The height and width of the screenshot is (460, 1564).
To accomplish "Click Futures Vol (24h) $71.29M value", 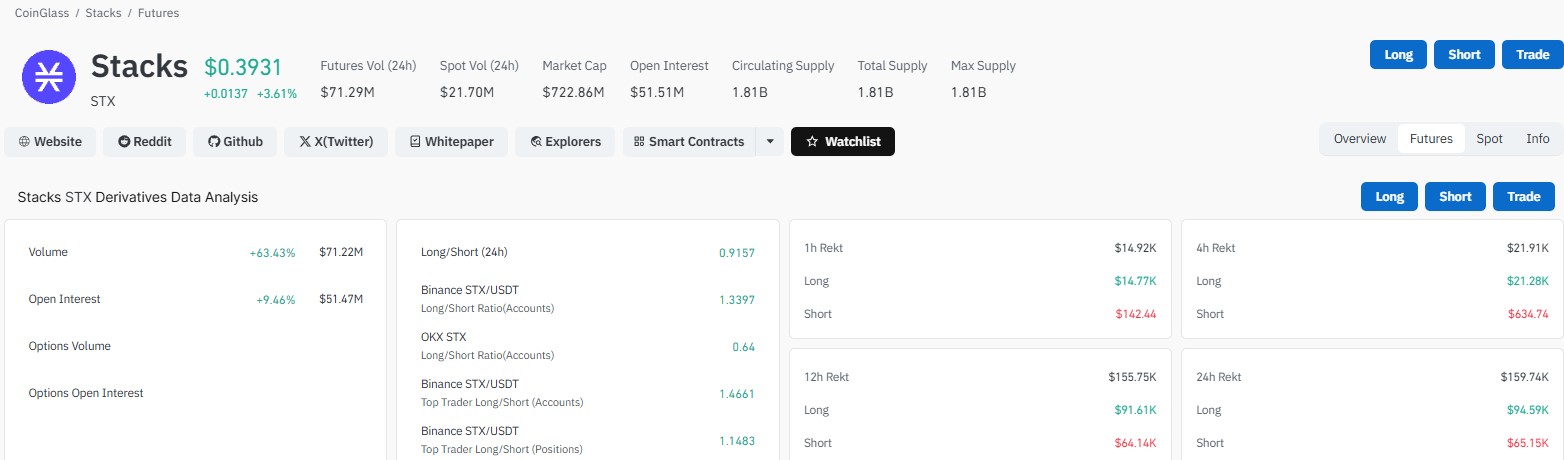I will (x=347, y=92).
